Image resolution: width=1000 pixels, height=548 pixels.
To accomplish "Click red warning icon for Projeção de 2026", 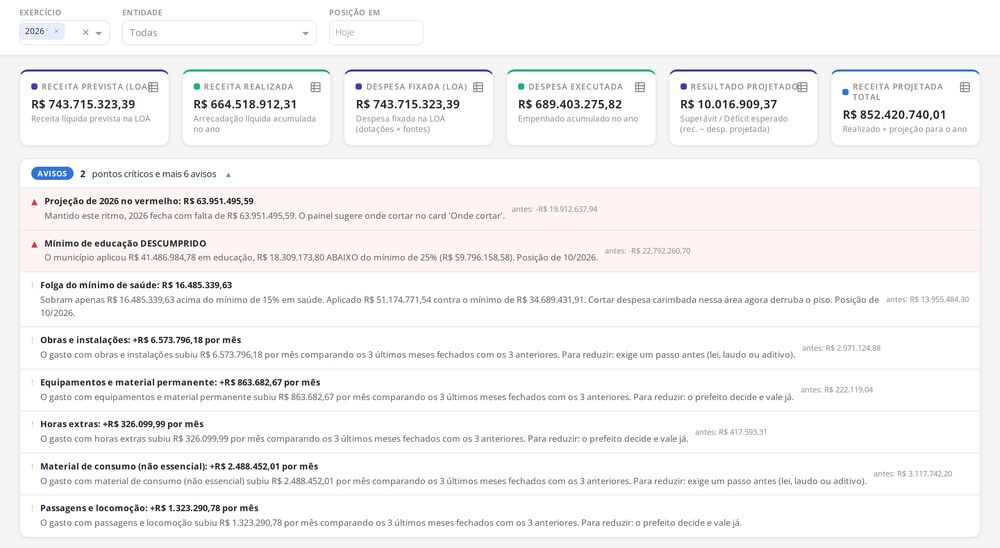I will click(x=34, y=202).
